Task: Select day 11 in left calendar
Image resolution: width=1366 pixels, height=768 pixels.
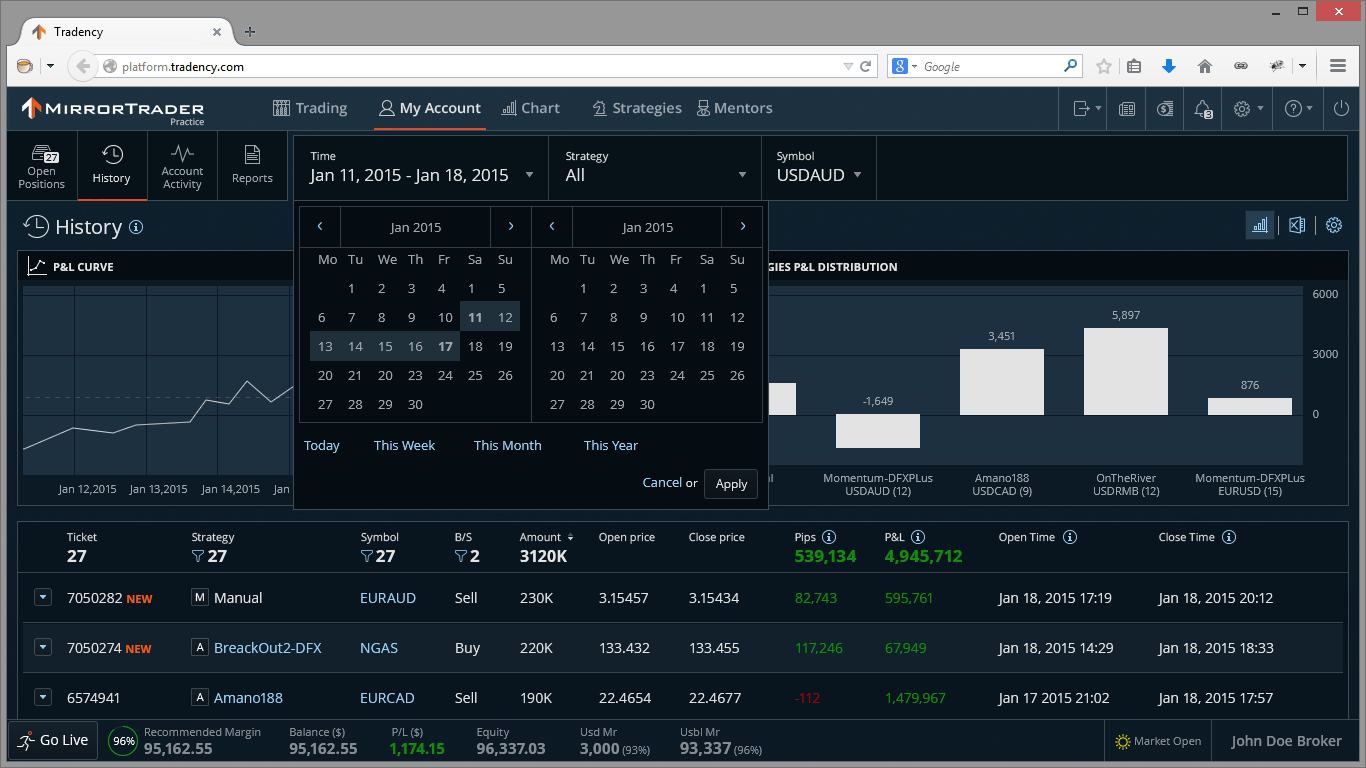Action: pyautogui.click(x=475, y=318)
